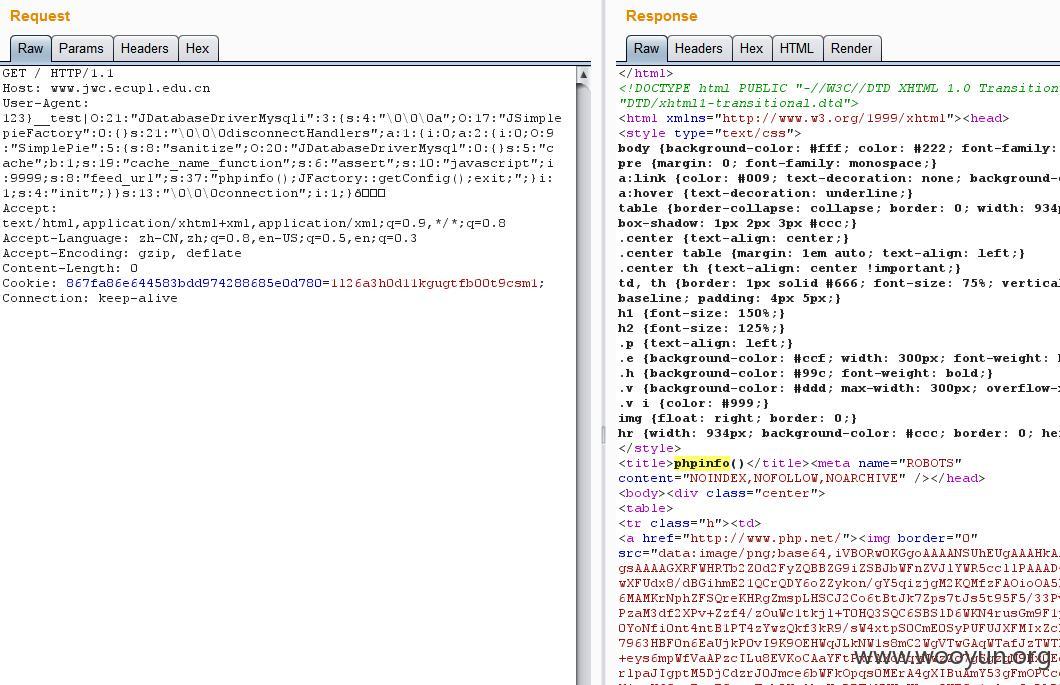Image resolution: width=1060 pixels, height=685 pixels.
Task: Click the img {float: right; border: 0;} line
Action: (737, 418)
